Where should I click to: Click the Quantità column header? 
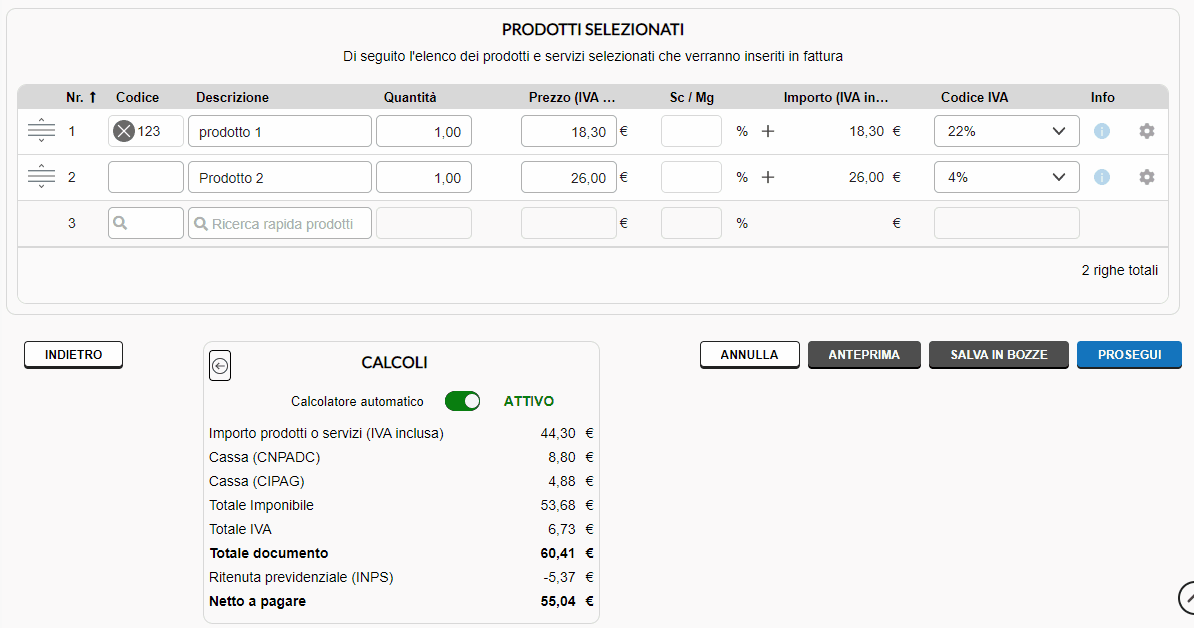point(410,97)
